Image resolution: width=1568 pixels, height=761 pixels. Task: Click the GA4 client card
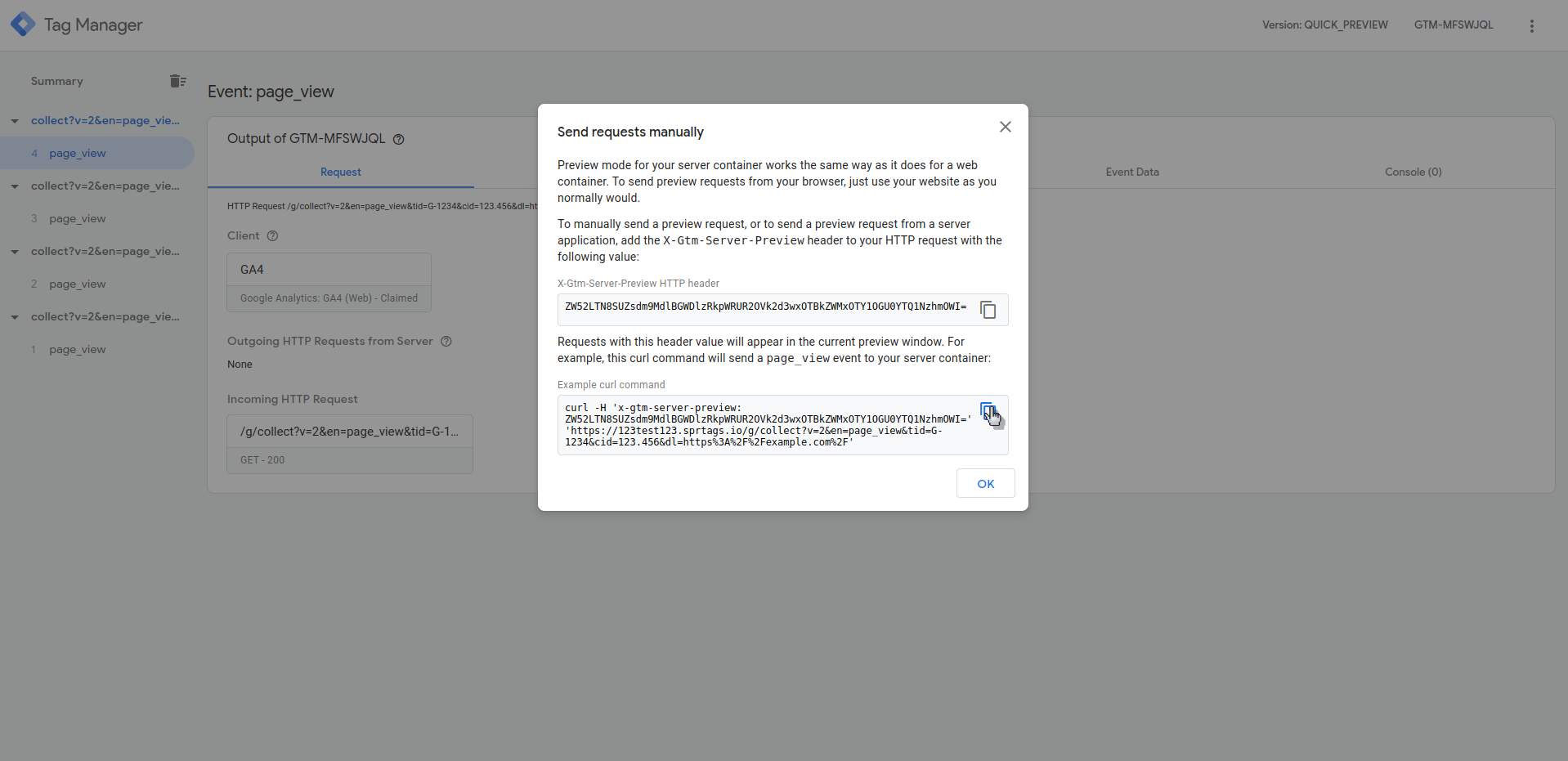[x=329, y=269]
